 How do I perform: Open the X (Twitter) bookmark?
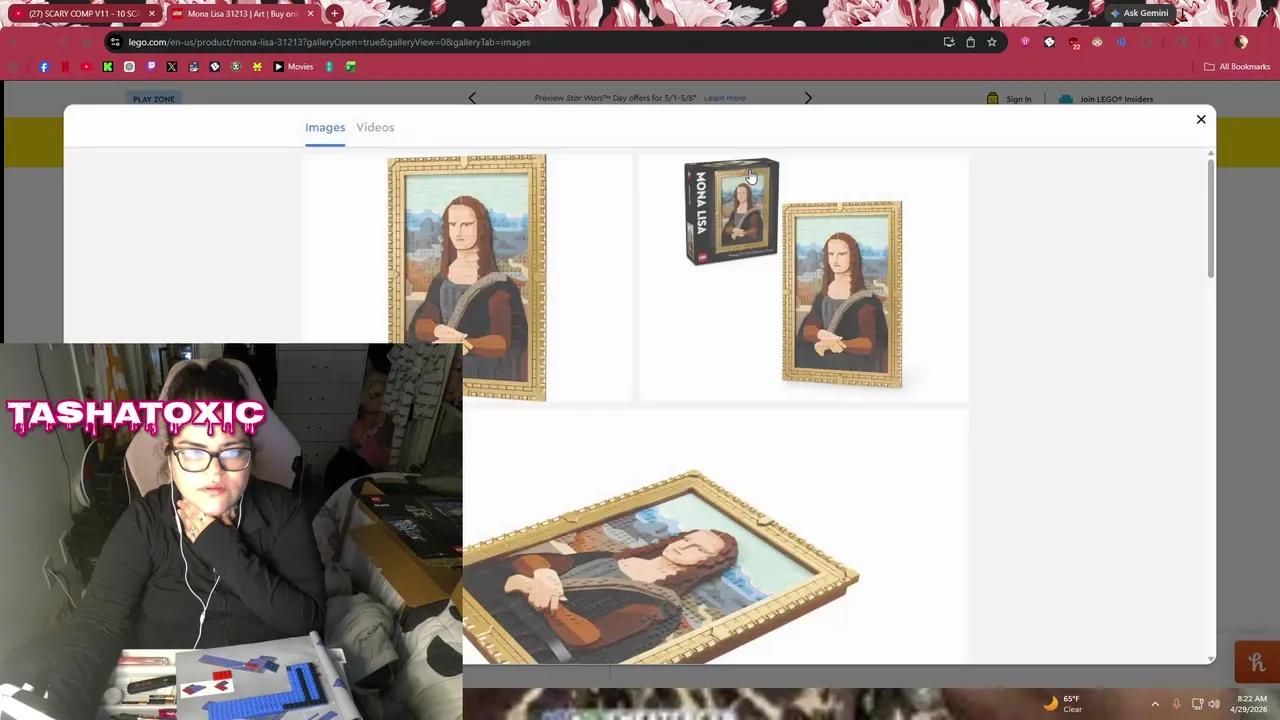click(x=172, y=67)
